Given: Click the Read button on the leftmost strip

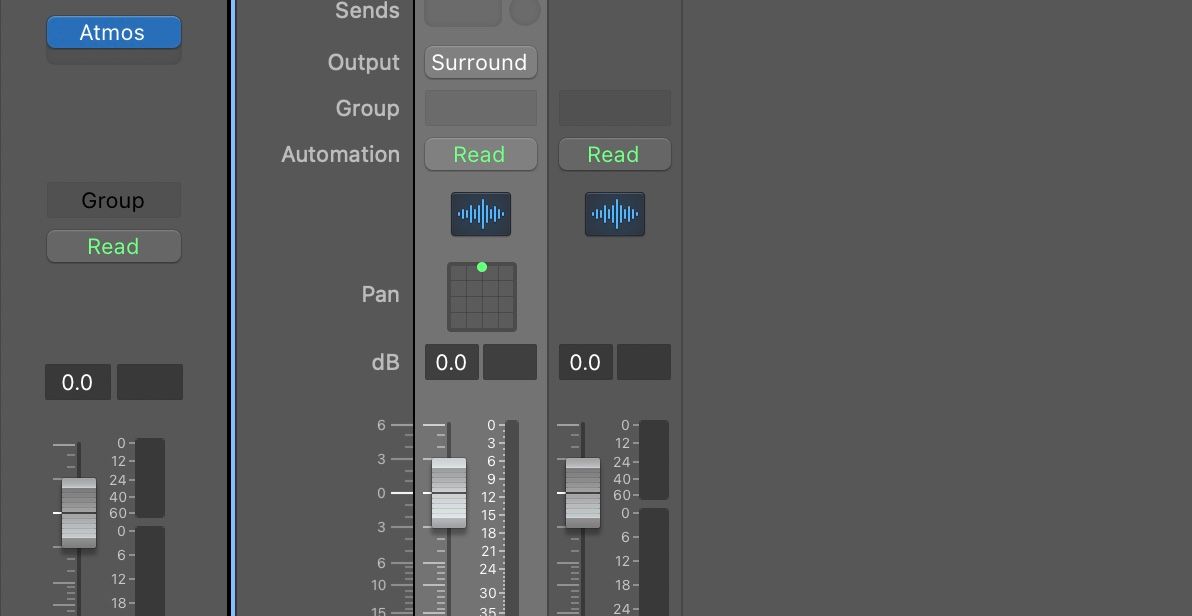Looking at the screenshot, I should (113, 246).
